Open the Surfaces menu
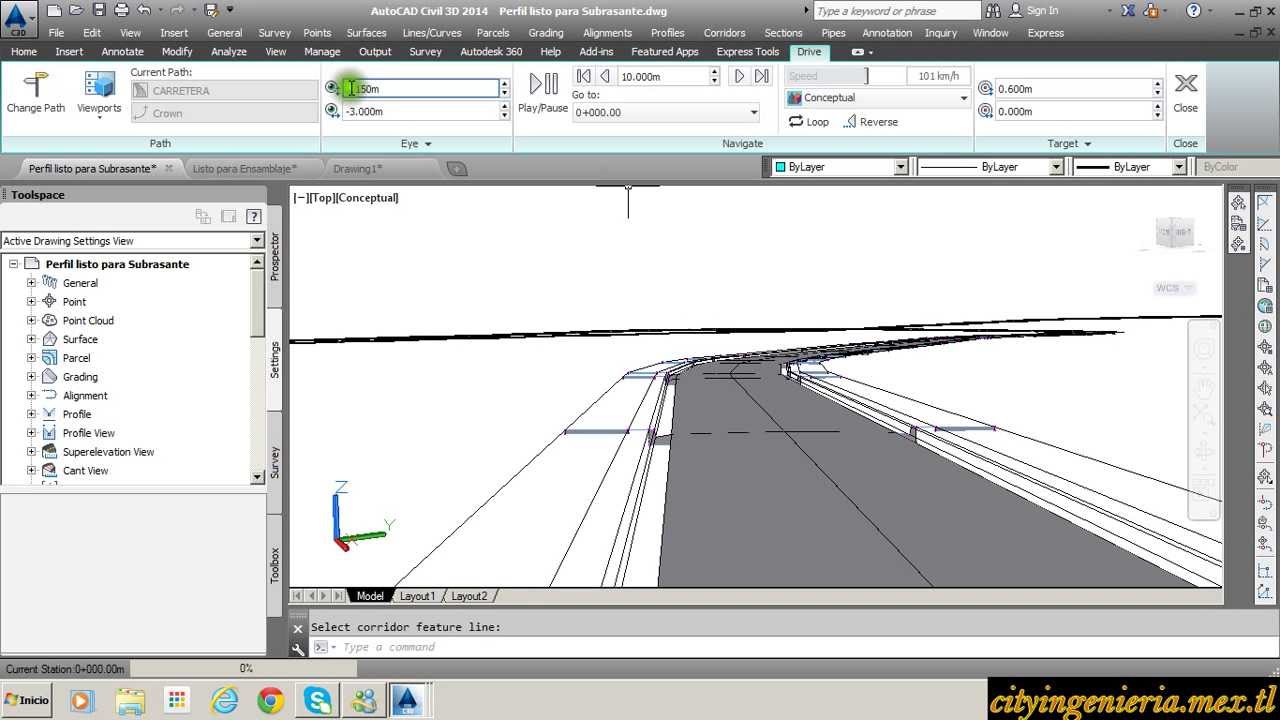Screen dimensions: 1280x720 366,33
